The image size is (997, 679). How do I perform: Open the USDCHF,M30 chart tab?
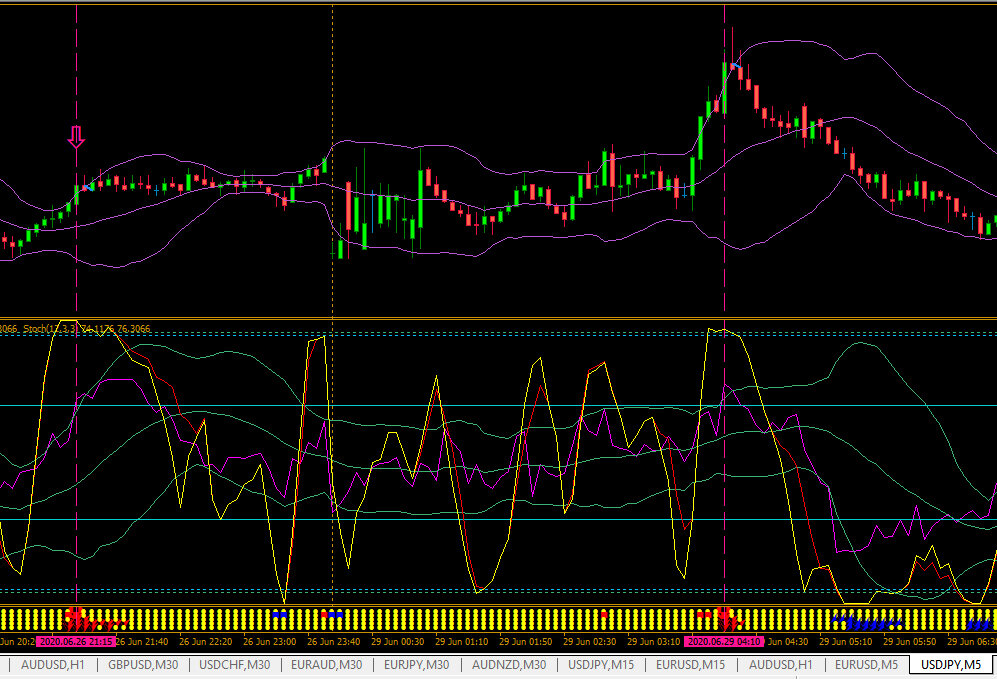(235, 665)
